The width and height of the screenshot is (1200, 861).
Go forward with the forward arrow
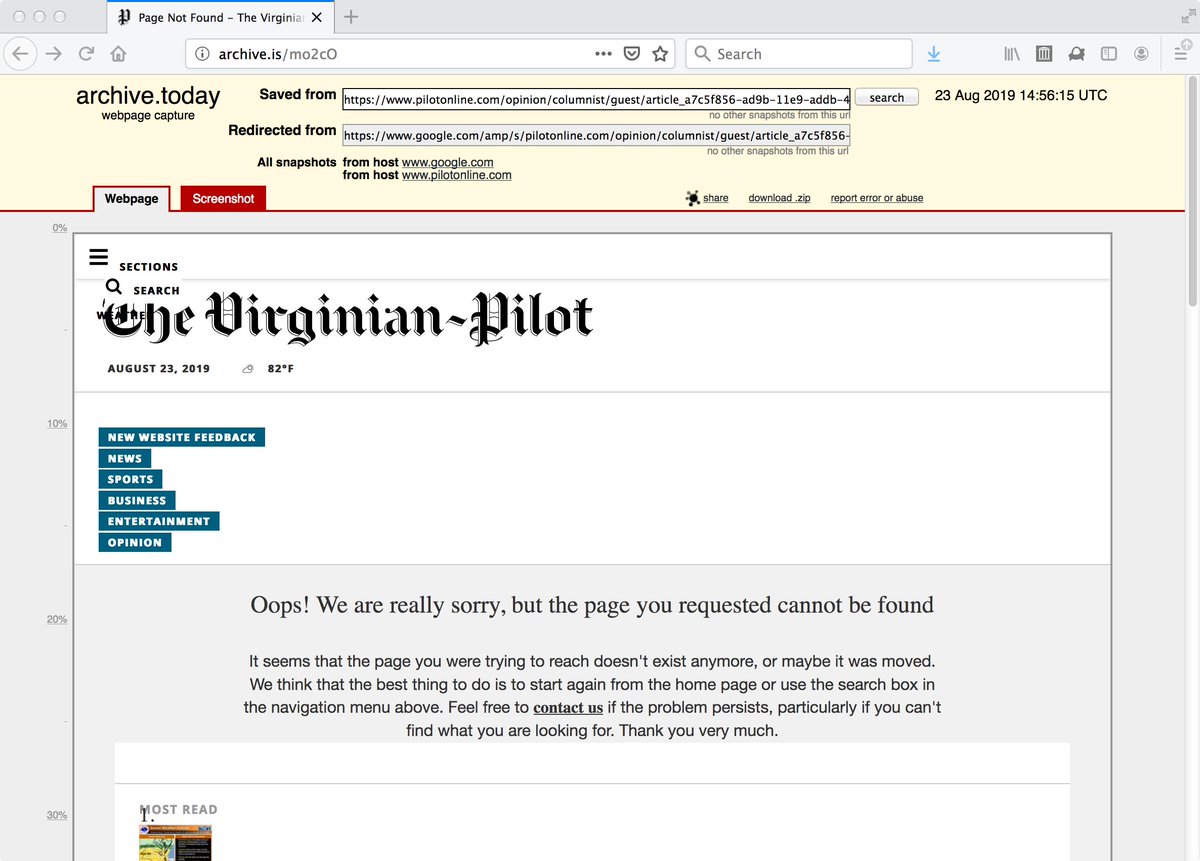(54, 54)
